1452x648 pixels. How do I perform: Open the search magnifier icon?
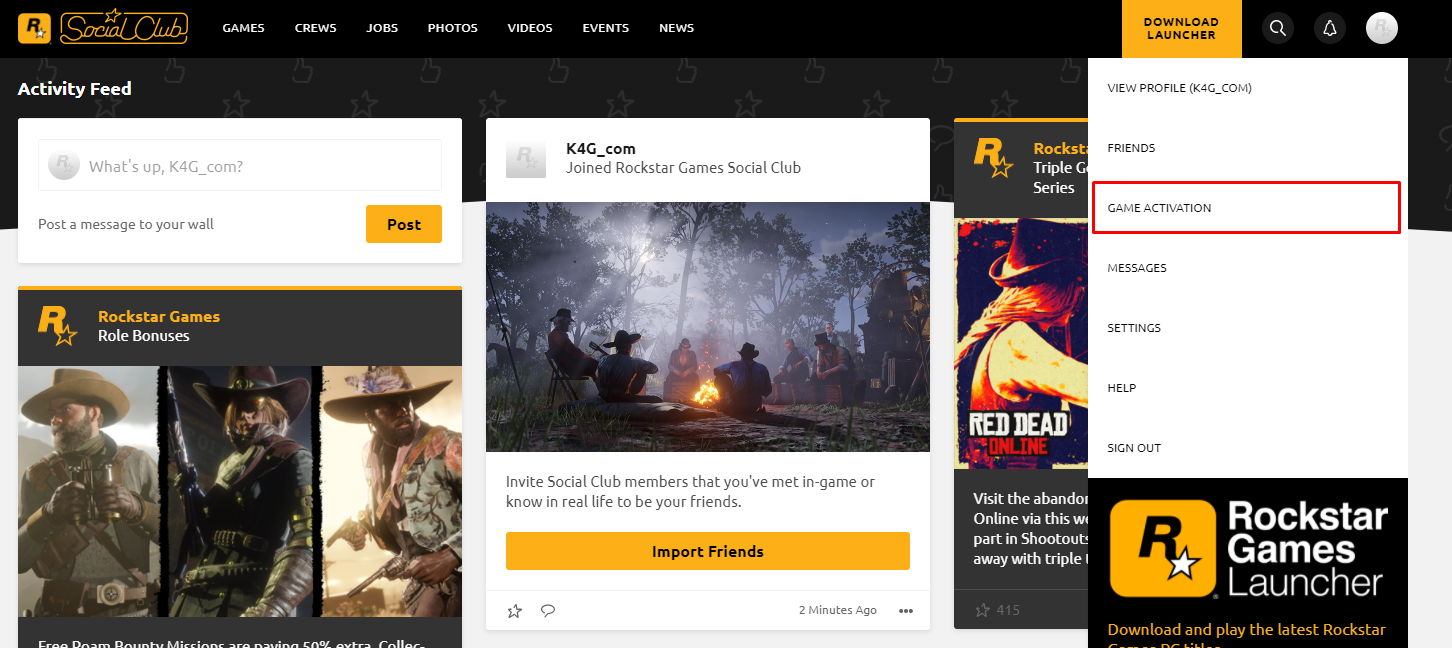(x=1277, y=28)
